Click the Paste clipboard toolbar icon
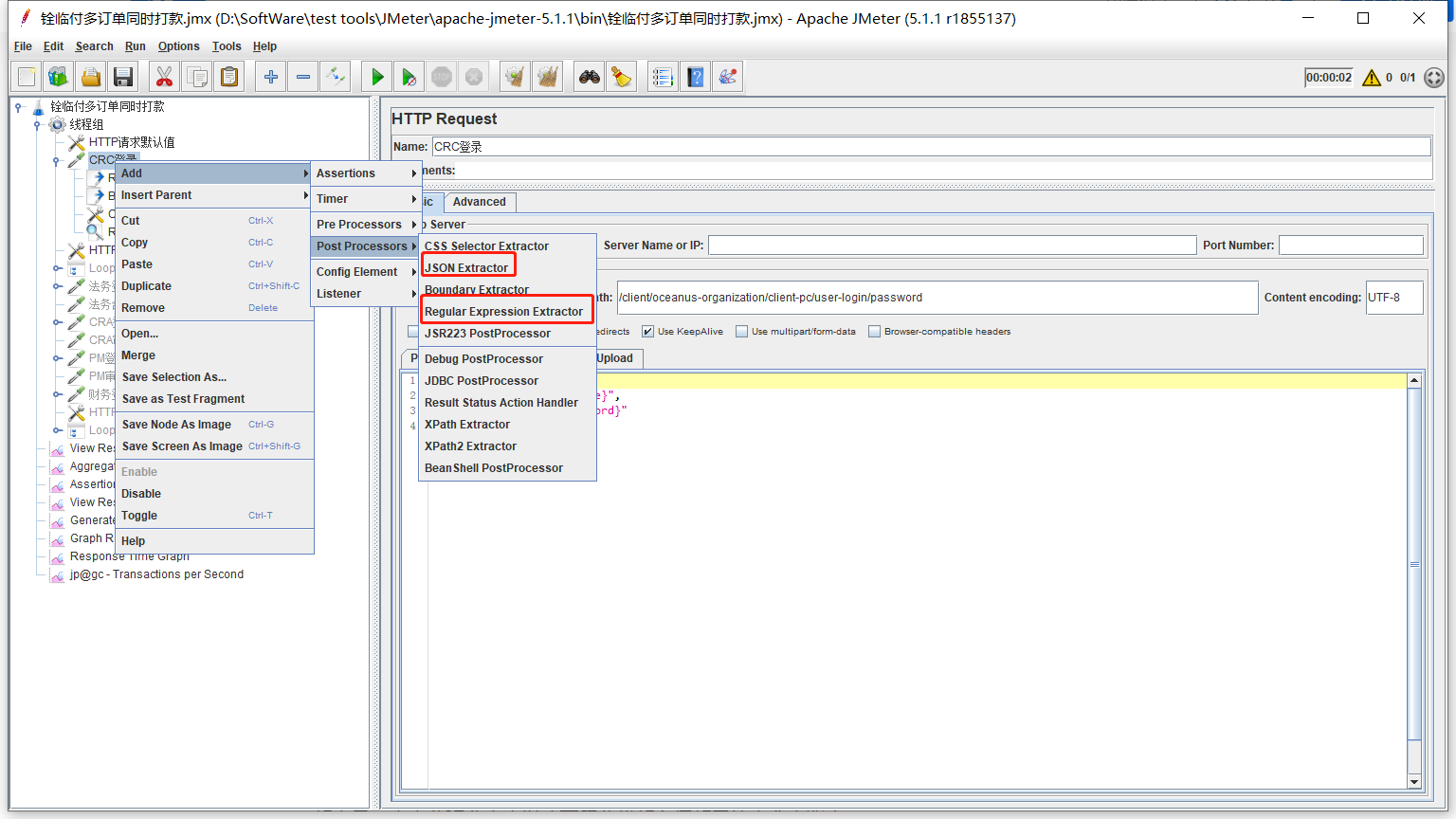 coord(229,77)
